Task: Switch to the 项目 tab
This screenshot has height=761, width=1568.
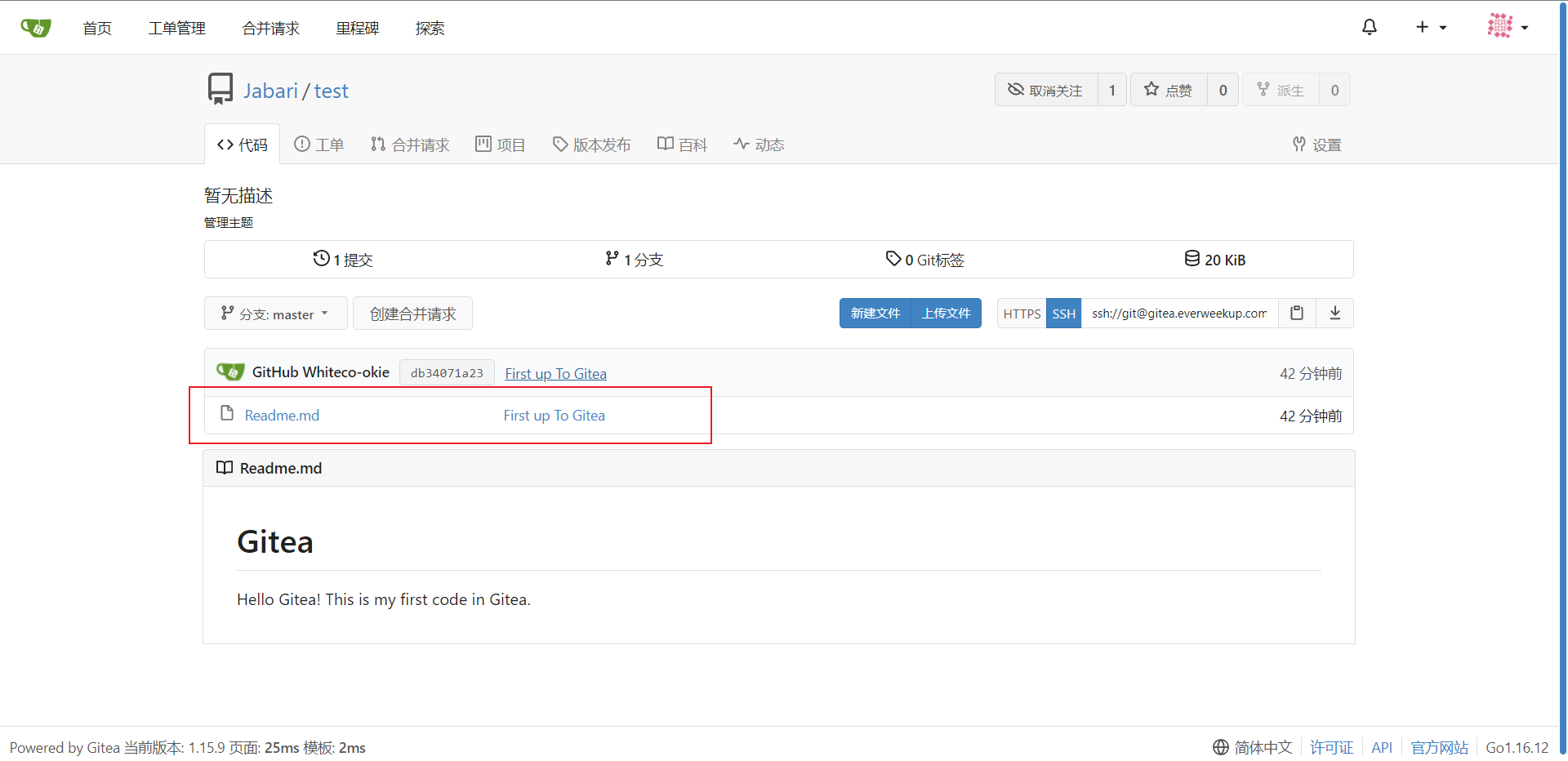Action: pyautogui.click(x=501, y=145)
